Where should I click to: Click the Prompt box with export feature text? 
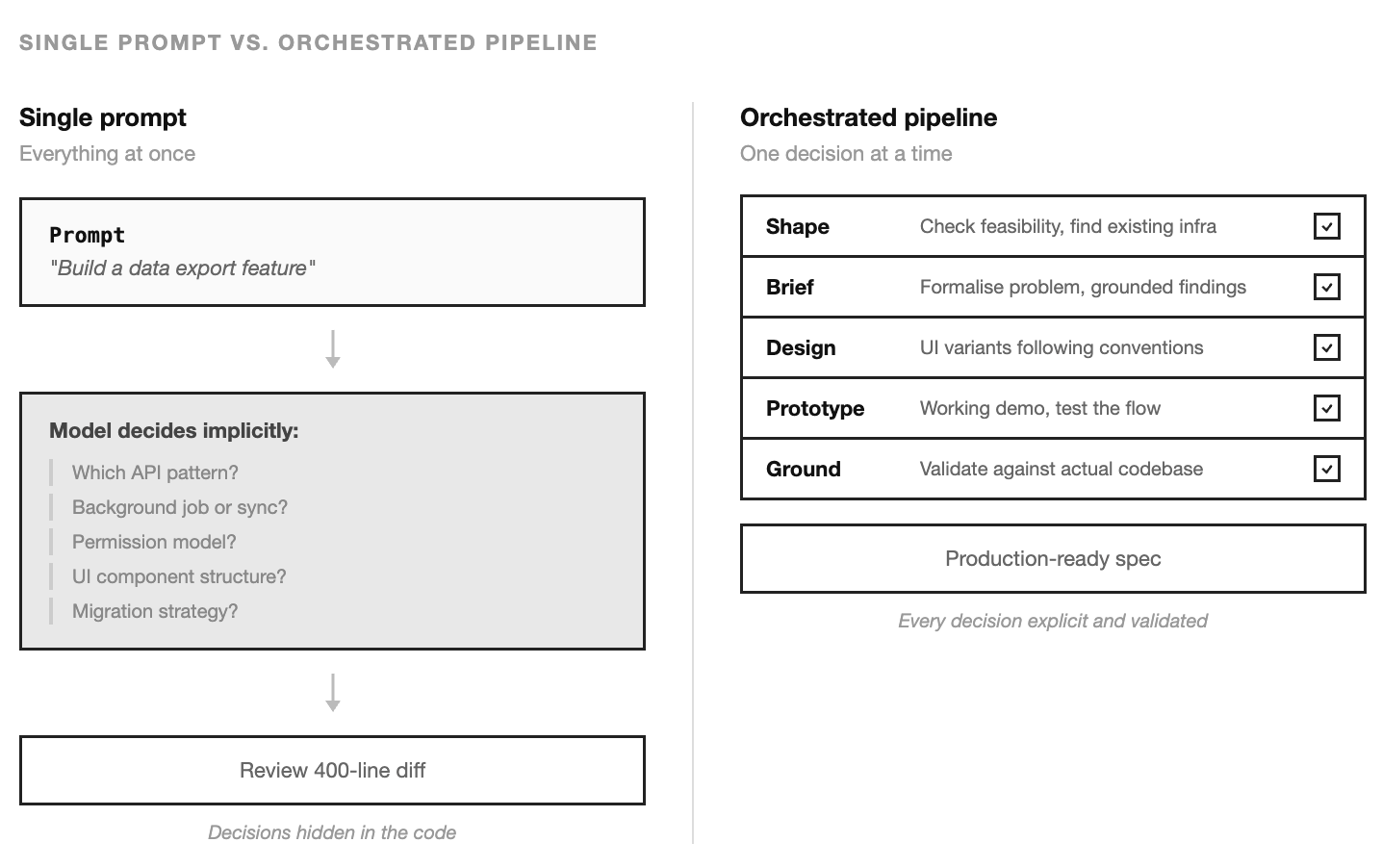click(332, 252)
